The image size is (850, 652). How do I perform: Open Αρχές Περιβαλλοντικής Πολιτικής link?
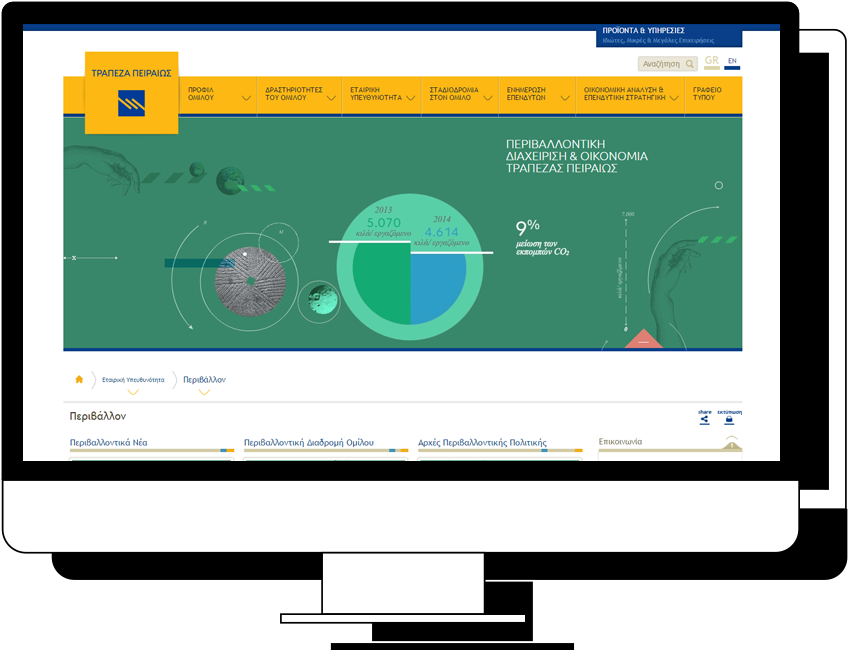[x=482, y=442]
